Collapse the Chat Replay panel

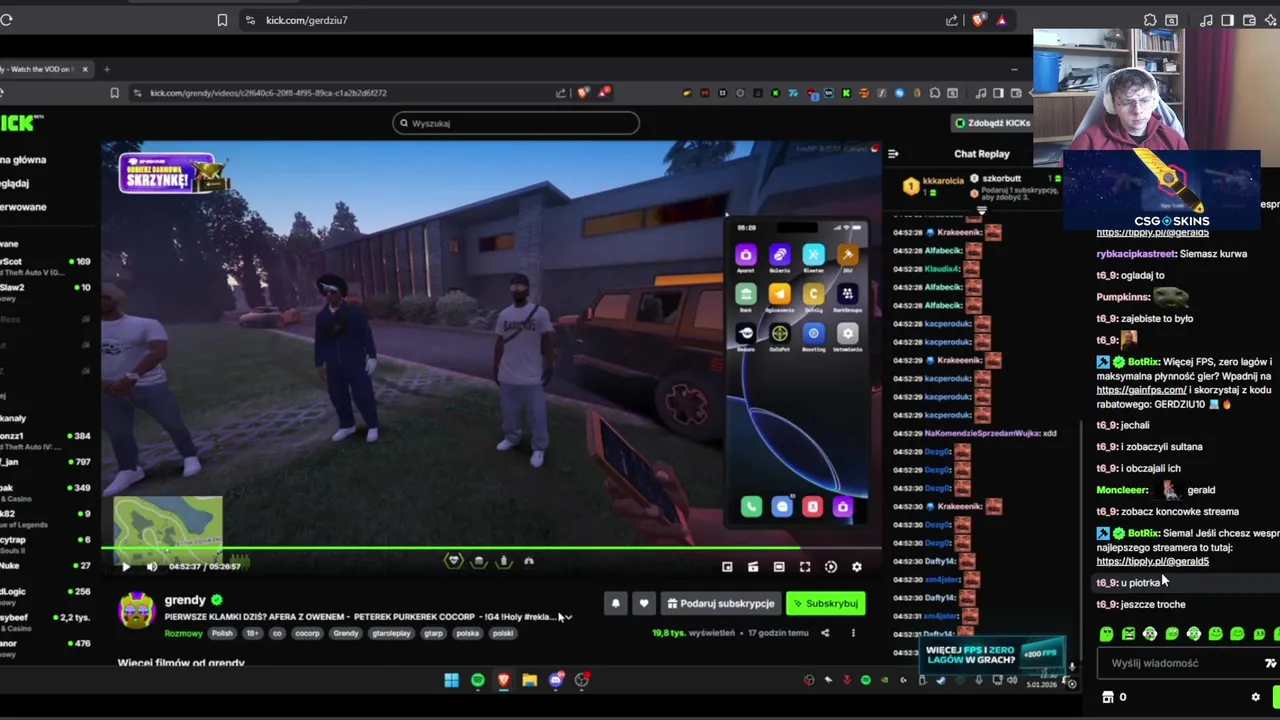point(893,154)
